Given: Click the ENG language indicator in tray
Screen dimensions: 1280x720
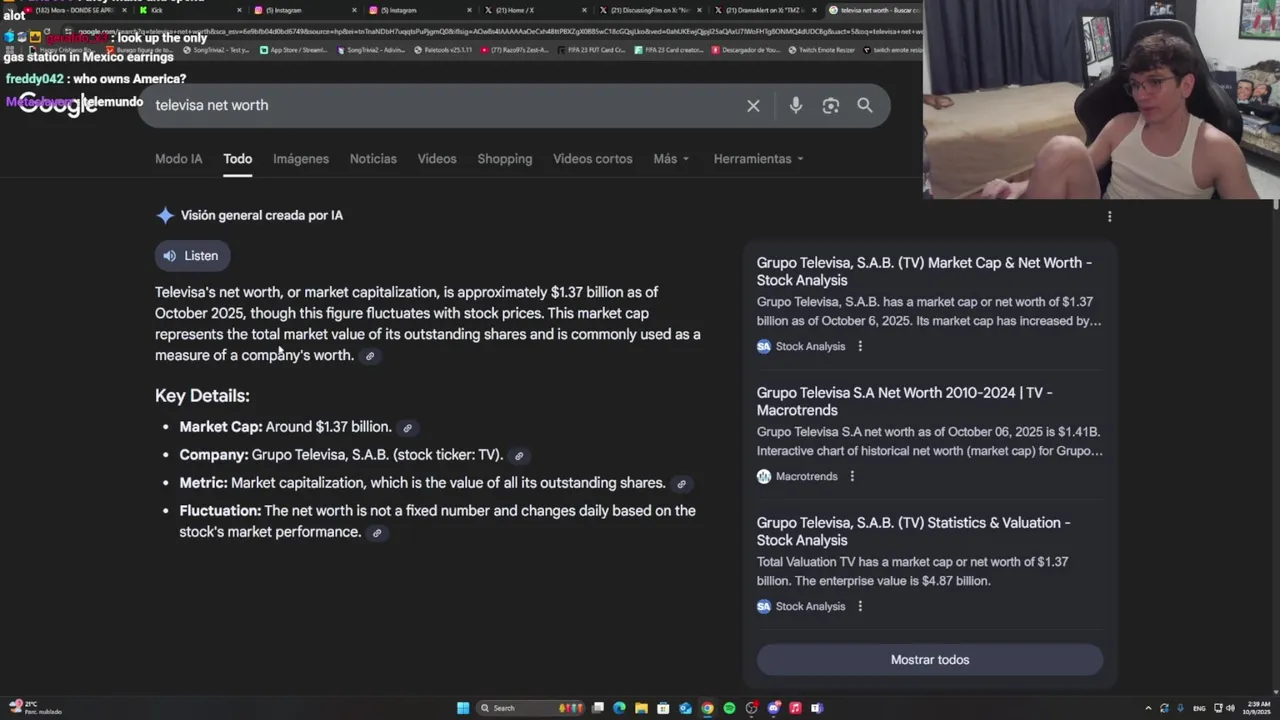Looking at the screenshot, I should pos(1199,708).
